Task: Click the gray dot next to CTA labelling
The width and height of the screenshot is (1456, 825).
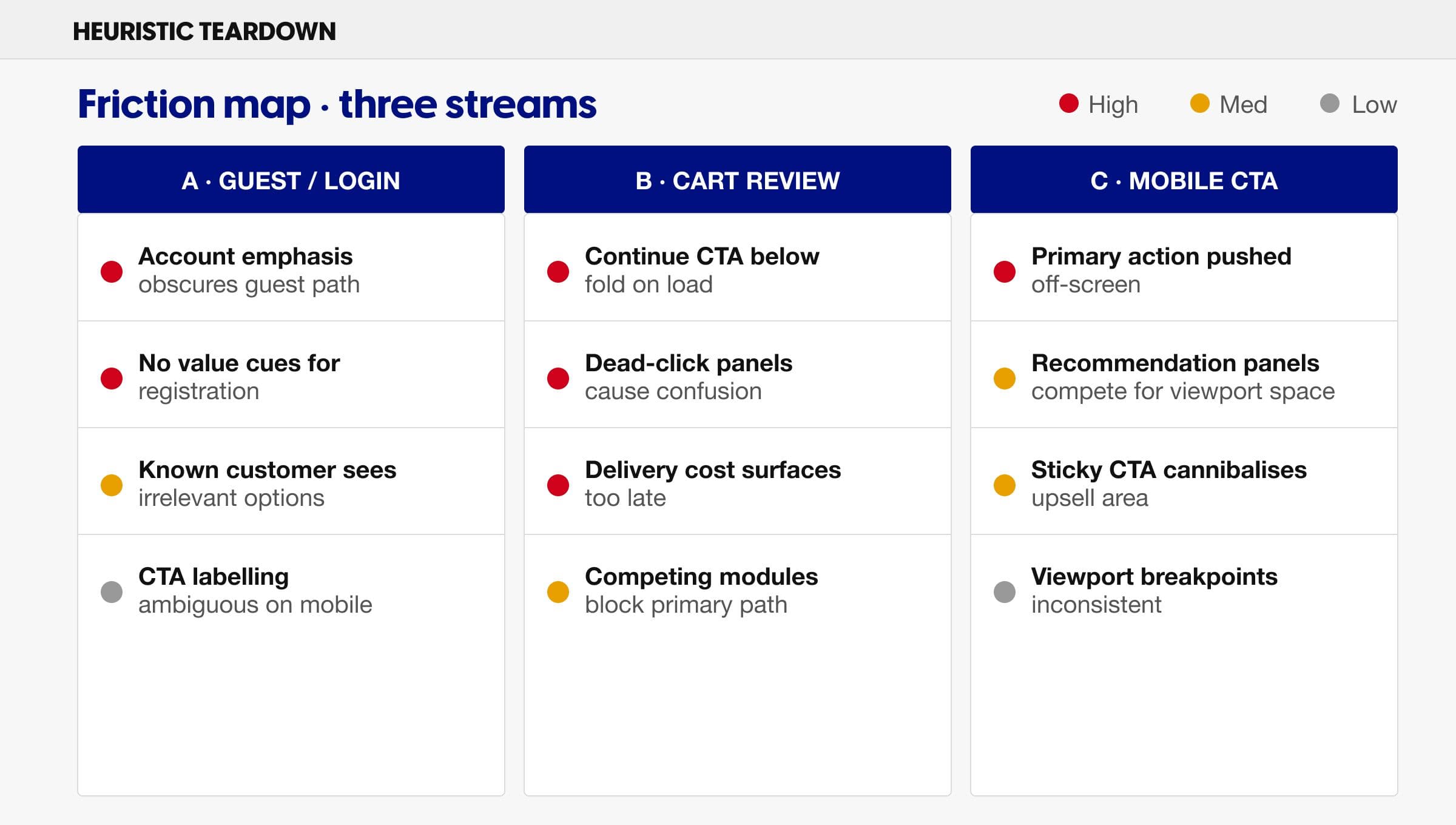Action: point(112,591)
